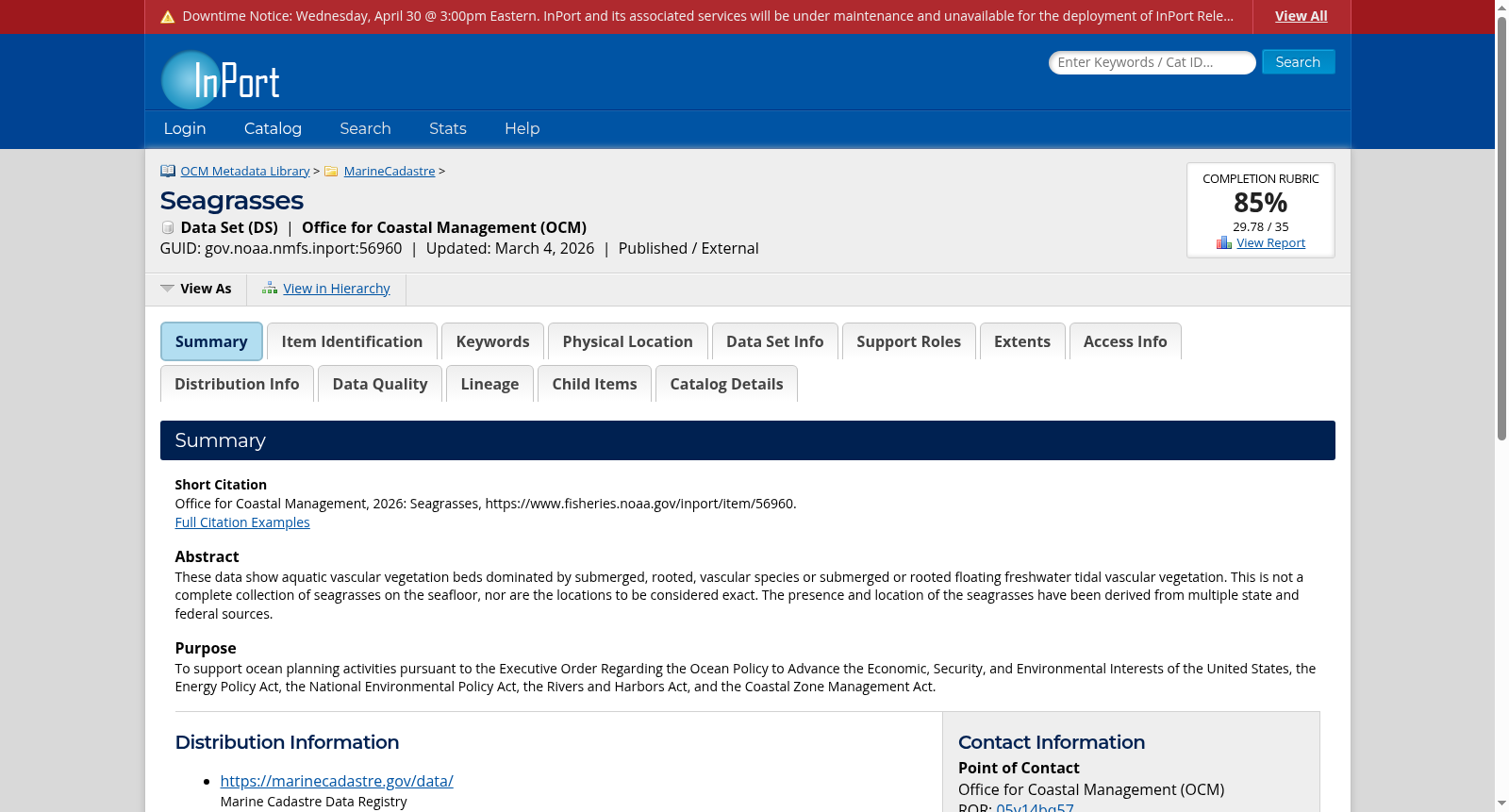This screenshot has height=812, width=1509.
Task: Click the Marine Cadastre Data Registry text
Action: point(314,802)
